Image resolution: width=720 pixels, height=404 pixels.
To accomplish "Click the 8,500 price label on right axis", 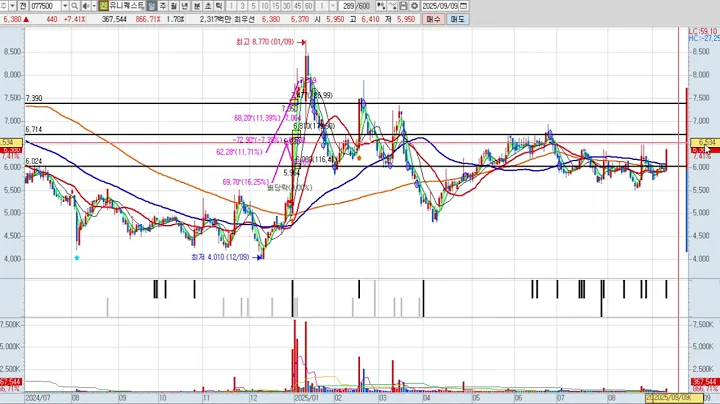I will [x=701, y=52].
